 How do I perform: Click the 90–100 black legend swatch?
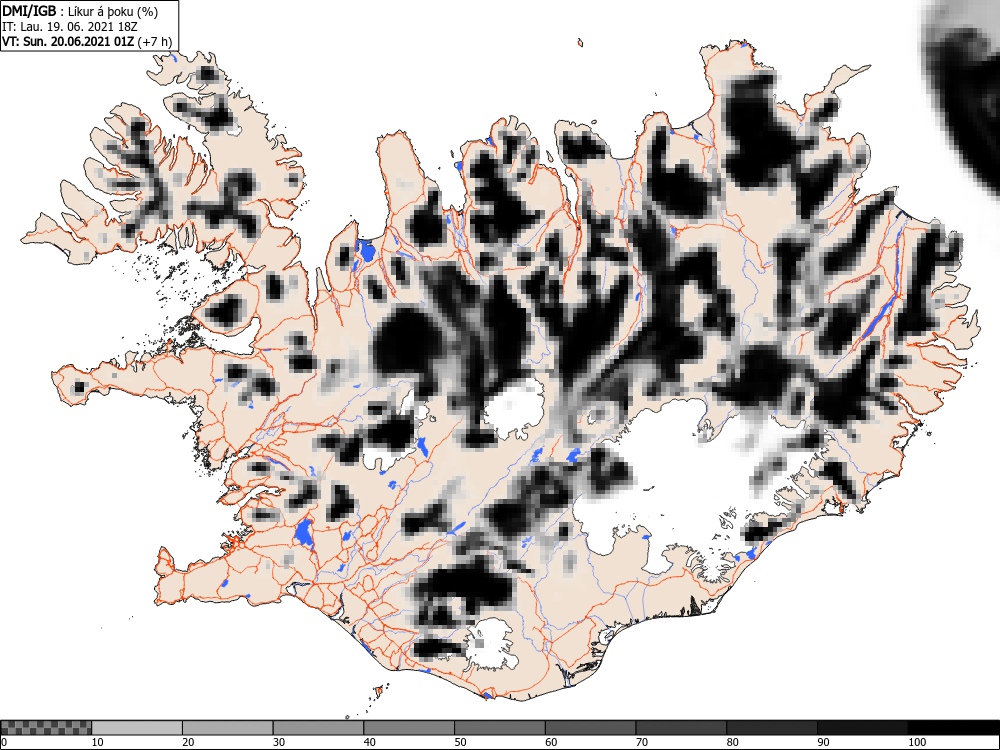point(862,728)
